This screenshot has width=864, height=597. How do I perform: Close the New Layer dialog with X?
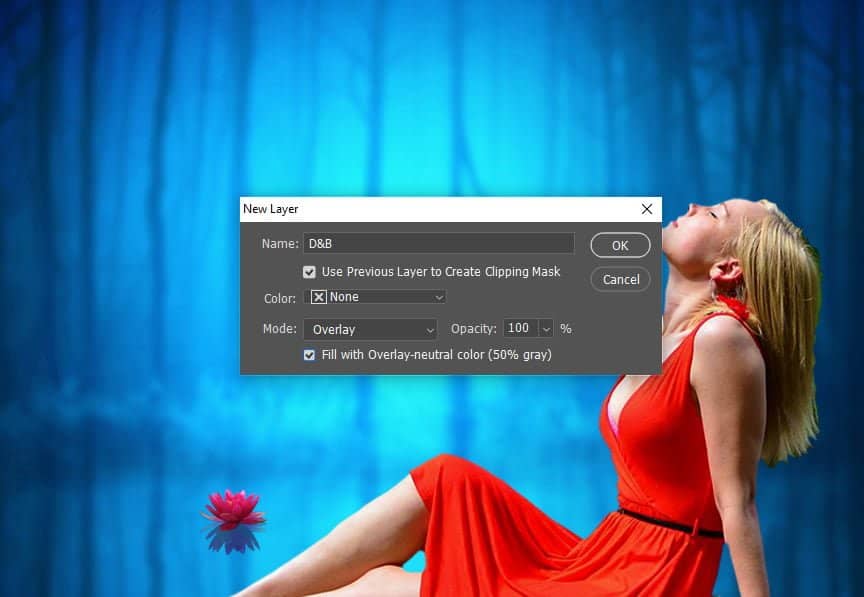click(x=647, y=209)
